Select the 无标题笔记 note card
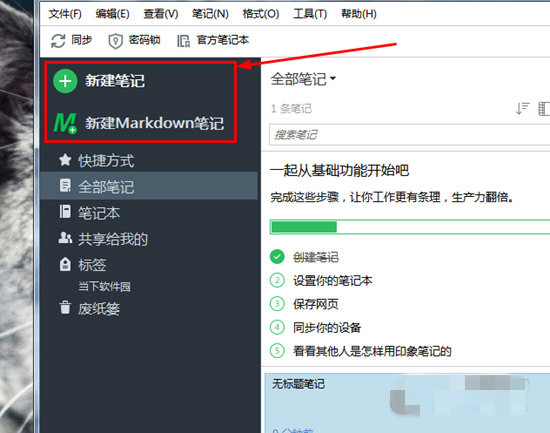The height and width of the screenshot is (433, 550). [x=407, y=403]
